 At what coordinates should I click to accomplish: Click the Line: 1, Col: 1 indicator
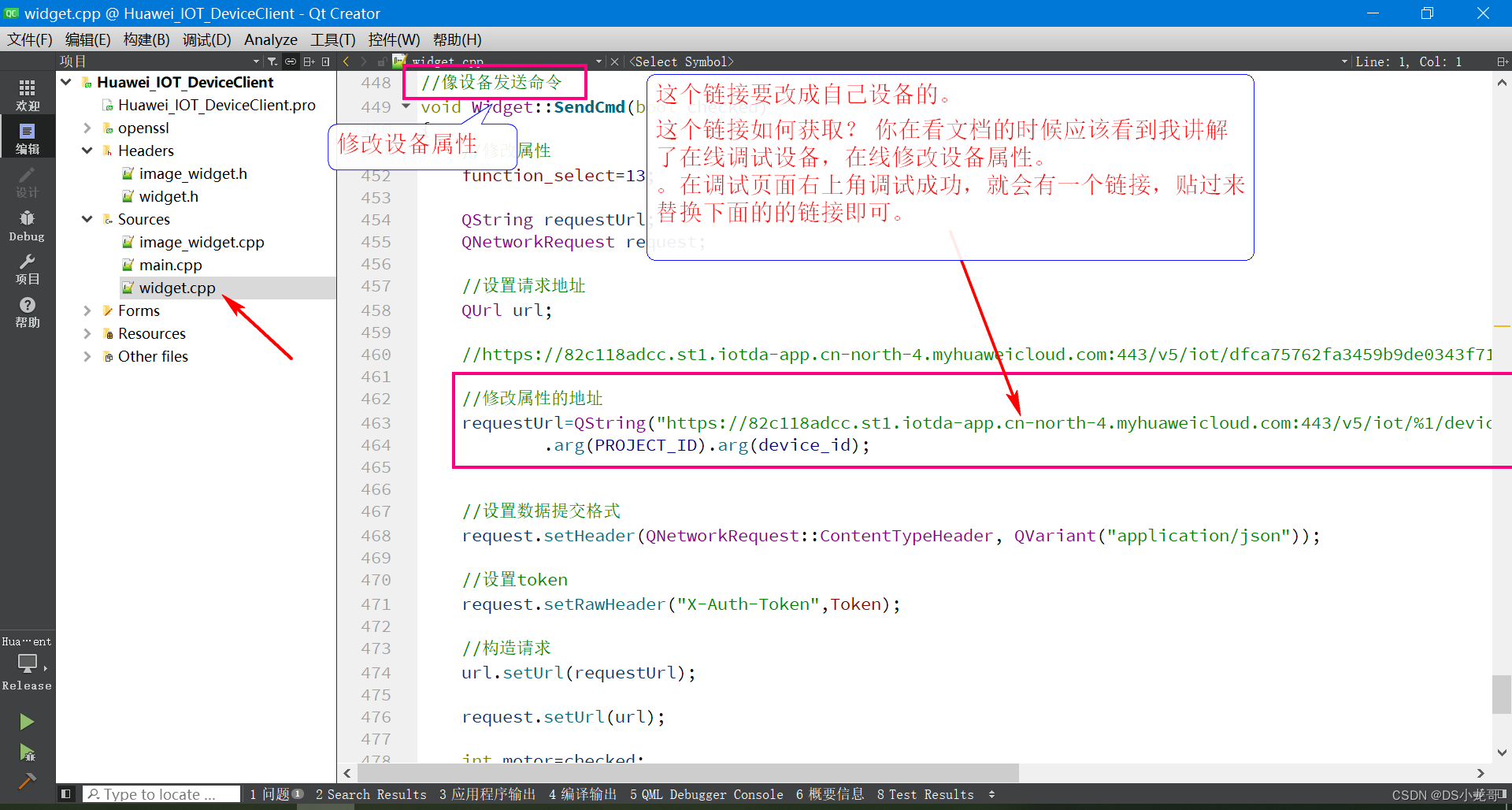[x=1408, y=61]
